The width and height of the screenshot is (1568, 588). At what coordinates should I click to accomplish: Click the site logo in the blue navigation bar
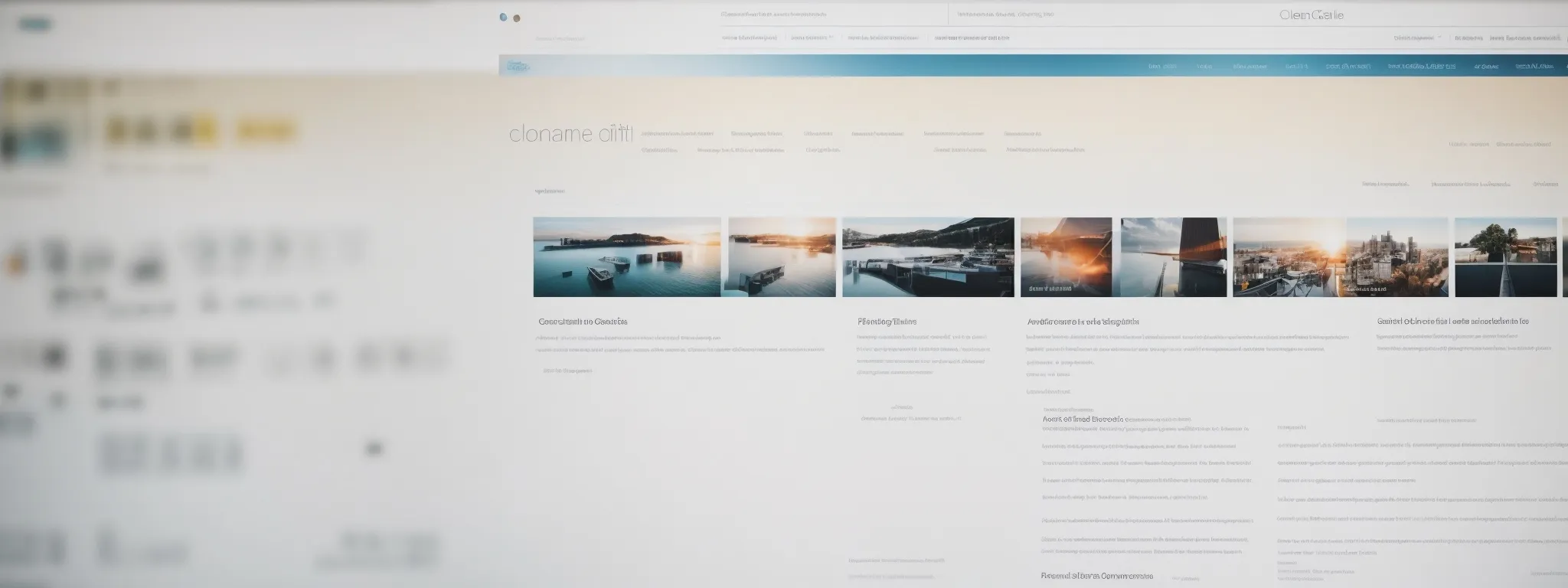click(518, 67)
